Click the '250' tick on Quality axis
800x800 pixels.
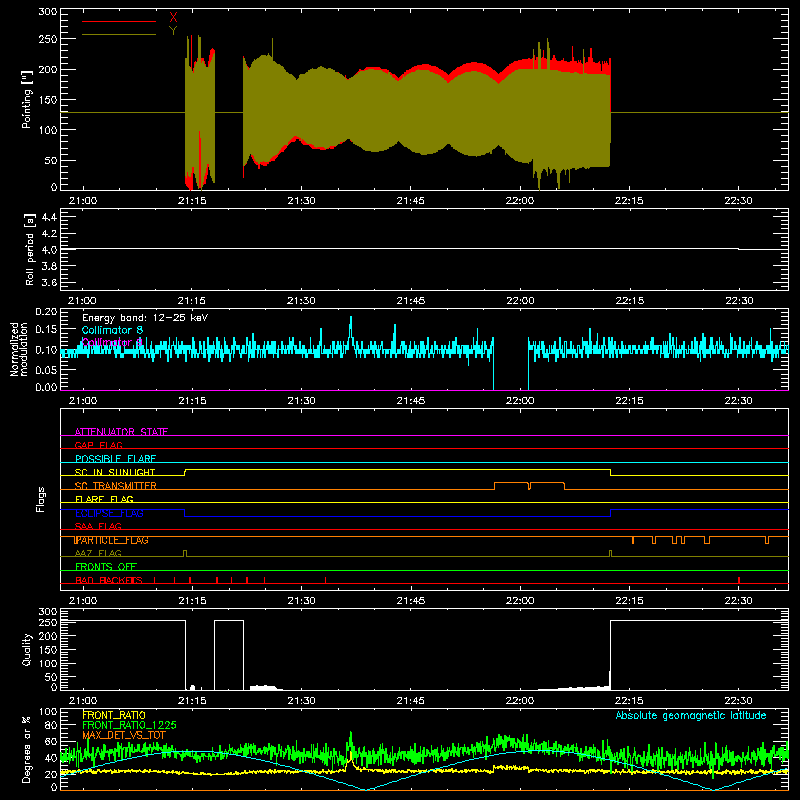tap(48, 622)
